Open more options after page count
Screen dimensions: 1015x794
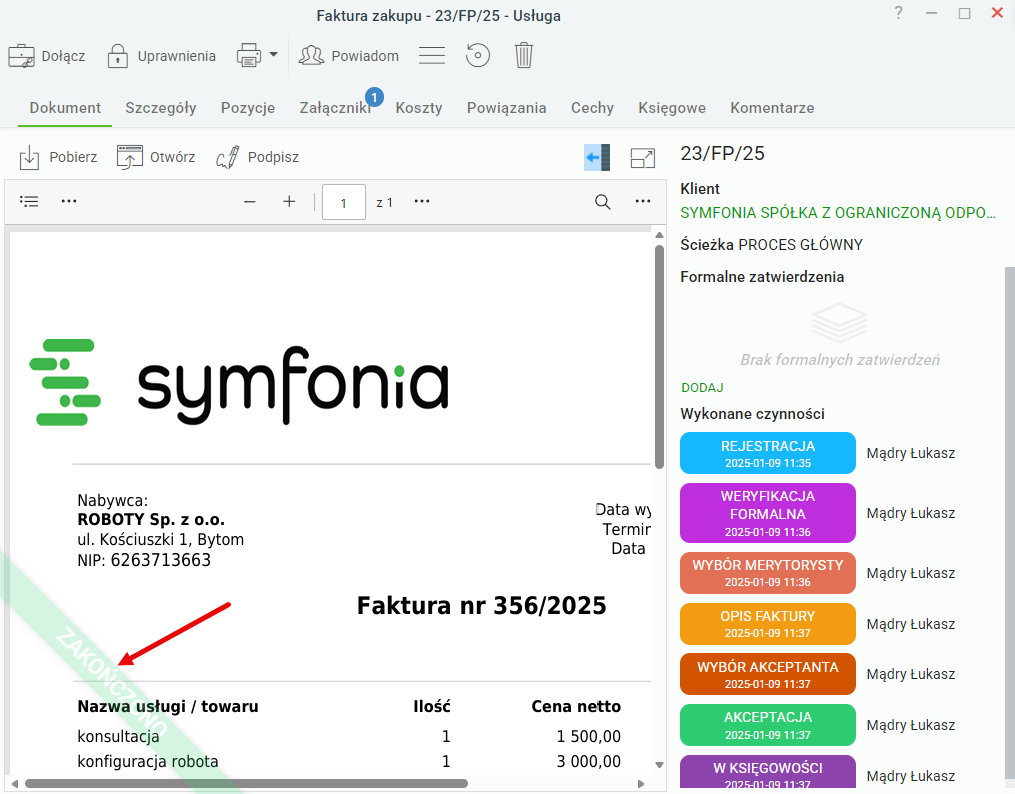(422, 201)
